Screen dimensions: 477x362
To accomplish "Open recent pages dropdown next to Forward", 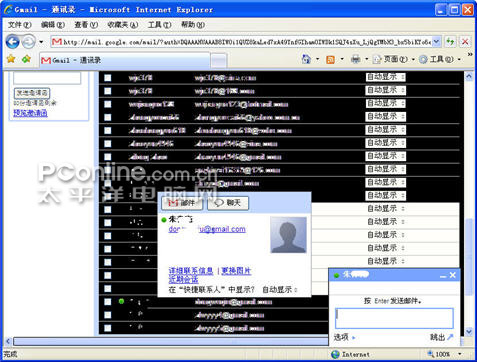I will (x=41, y=42).
